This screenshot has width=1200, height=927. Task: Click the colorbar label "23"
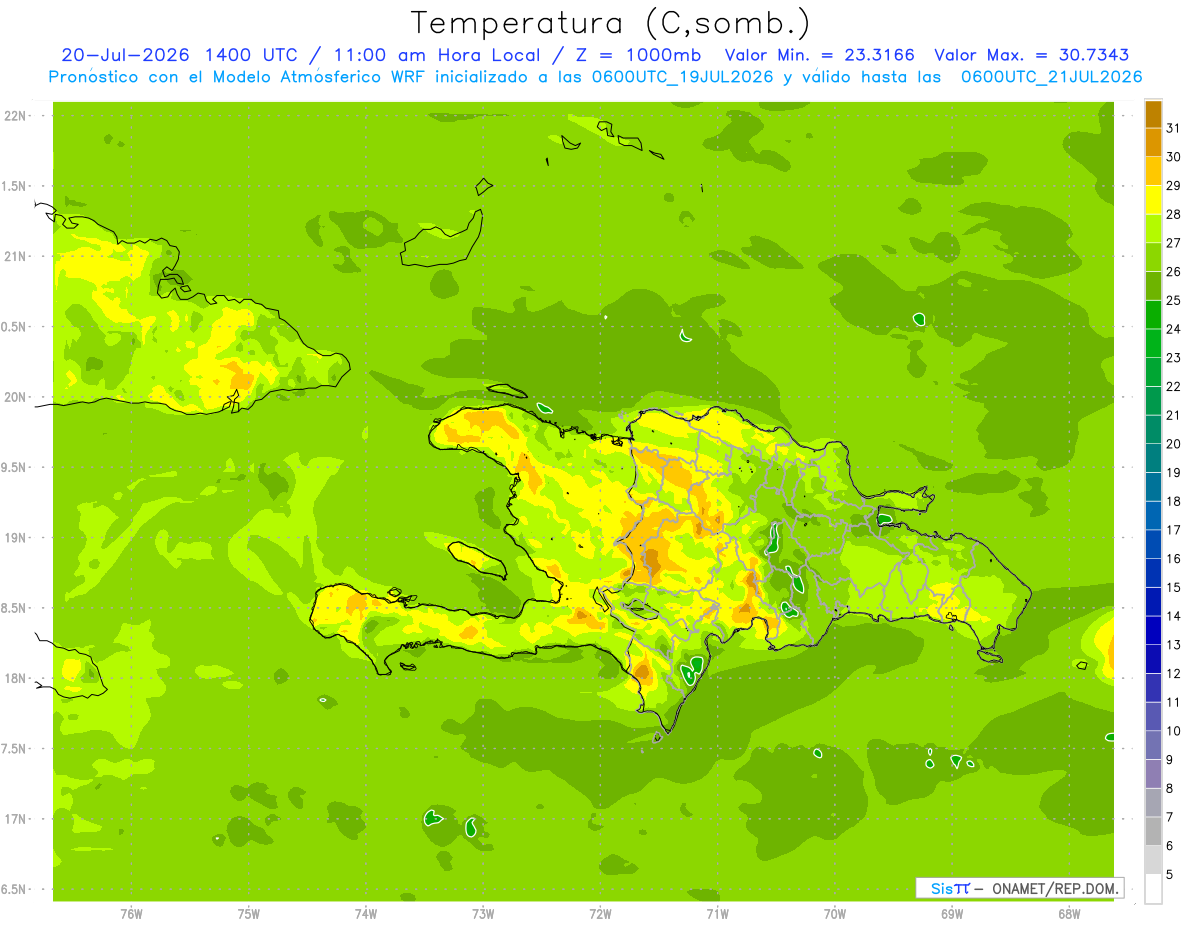point(1173,358)
